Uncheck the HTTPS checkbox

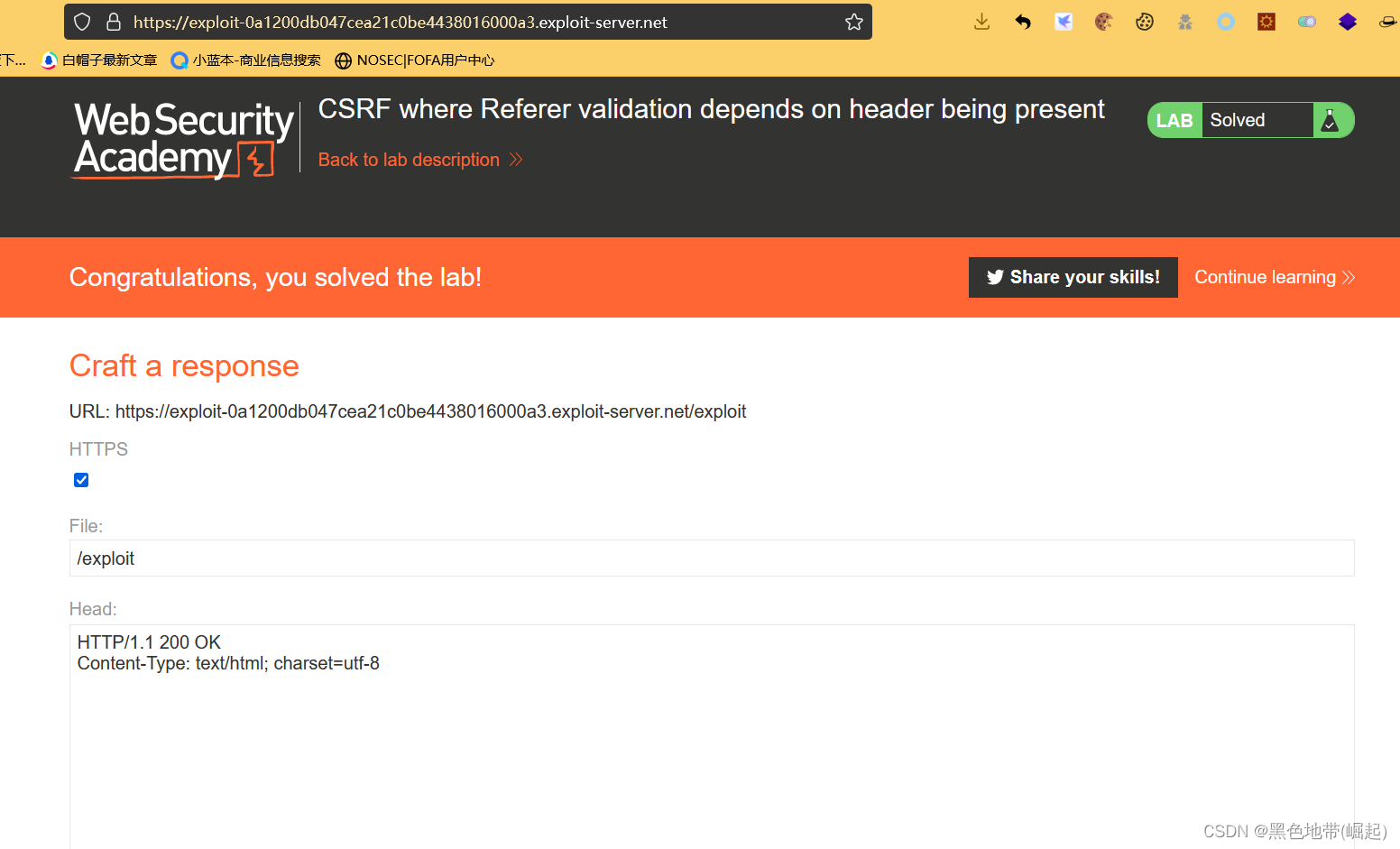pos(81,480)
